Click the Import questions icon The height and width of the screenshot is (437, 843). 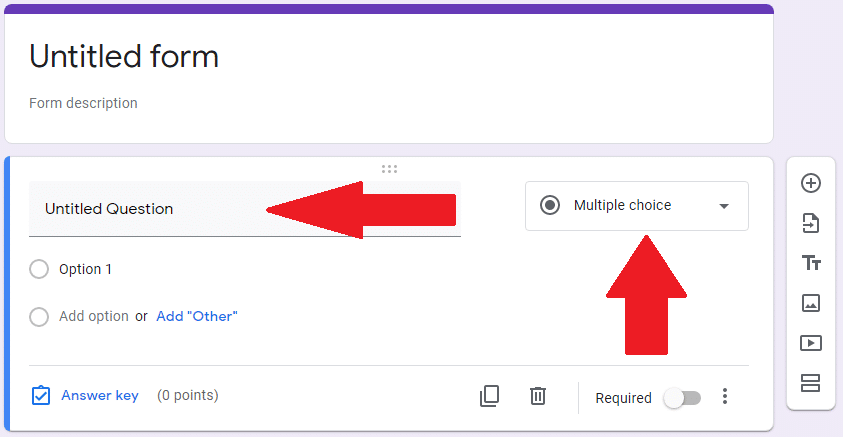click(x=811, y=223)
